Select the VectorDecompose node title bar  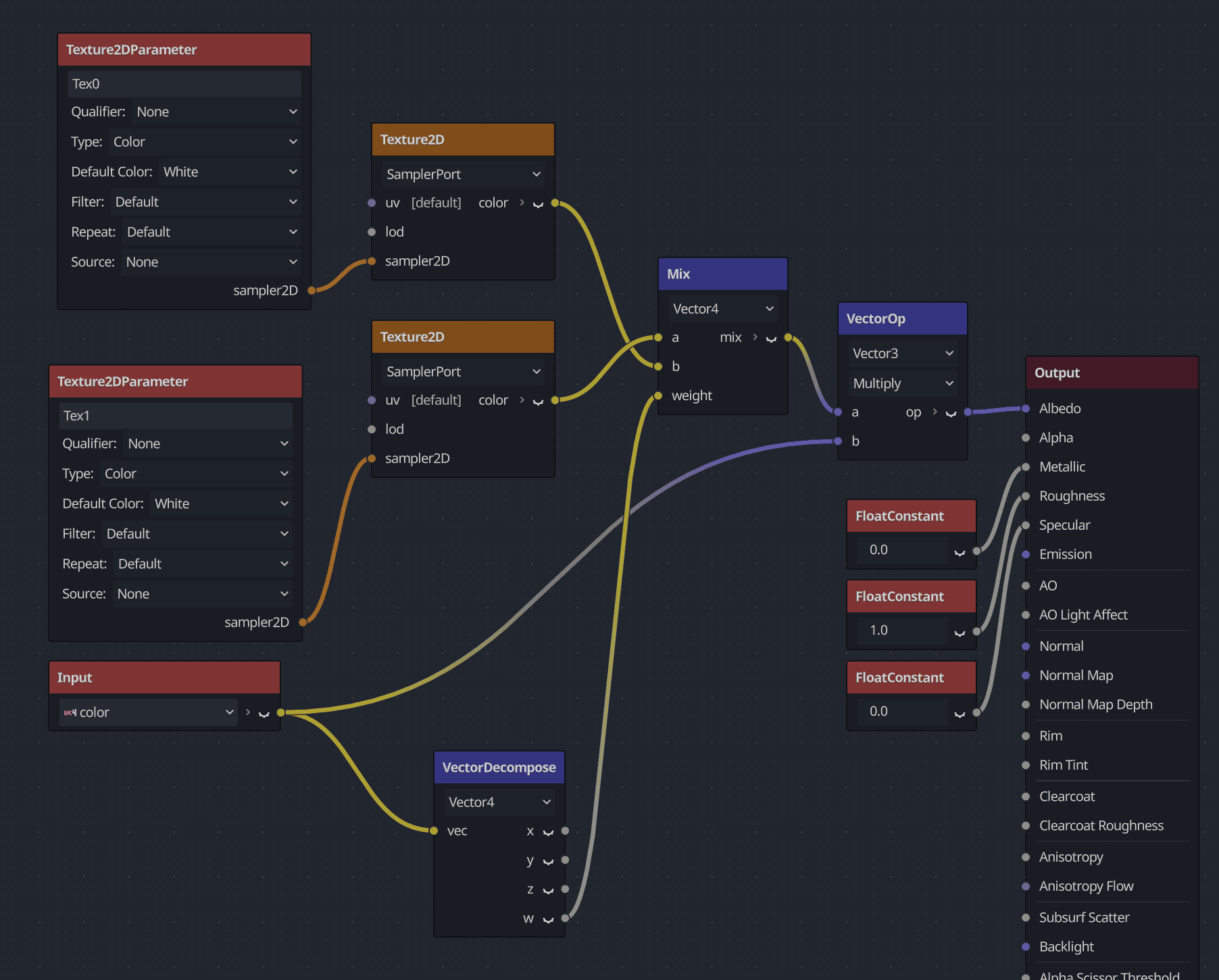click(499, 768)
